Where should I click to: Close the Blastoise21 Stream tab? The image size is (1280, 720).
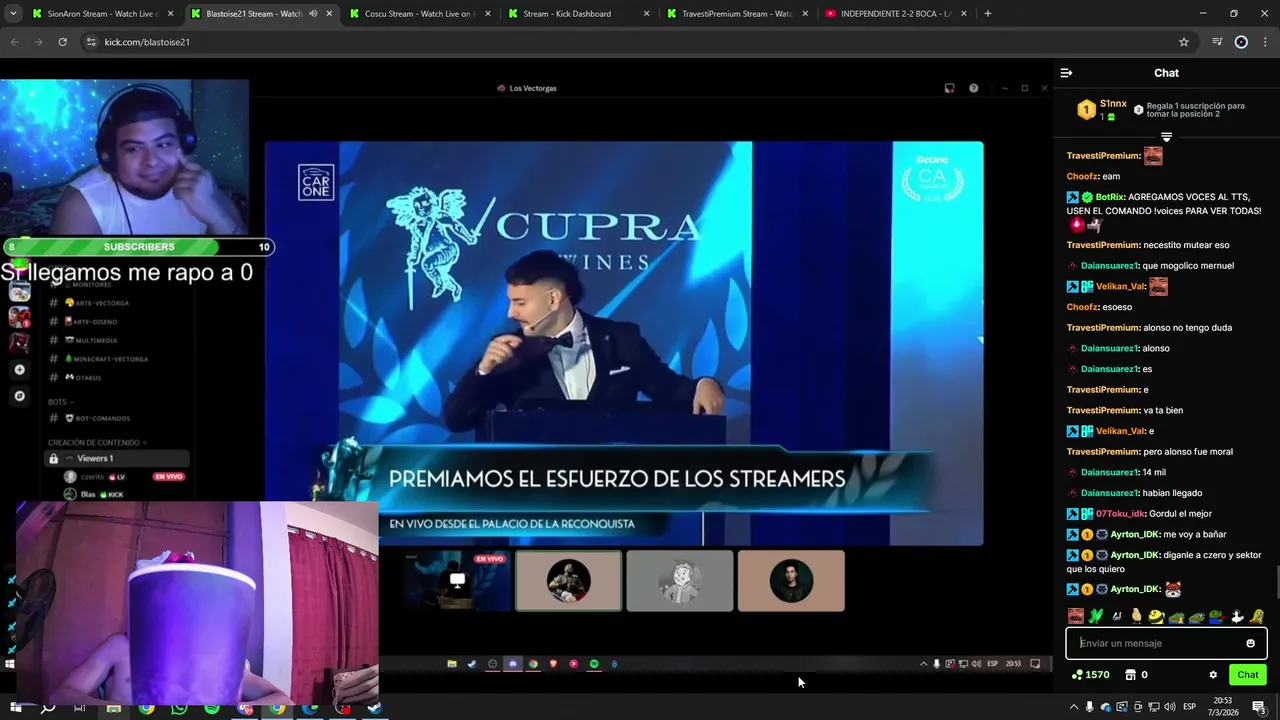click(329, 14)
